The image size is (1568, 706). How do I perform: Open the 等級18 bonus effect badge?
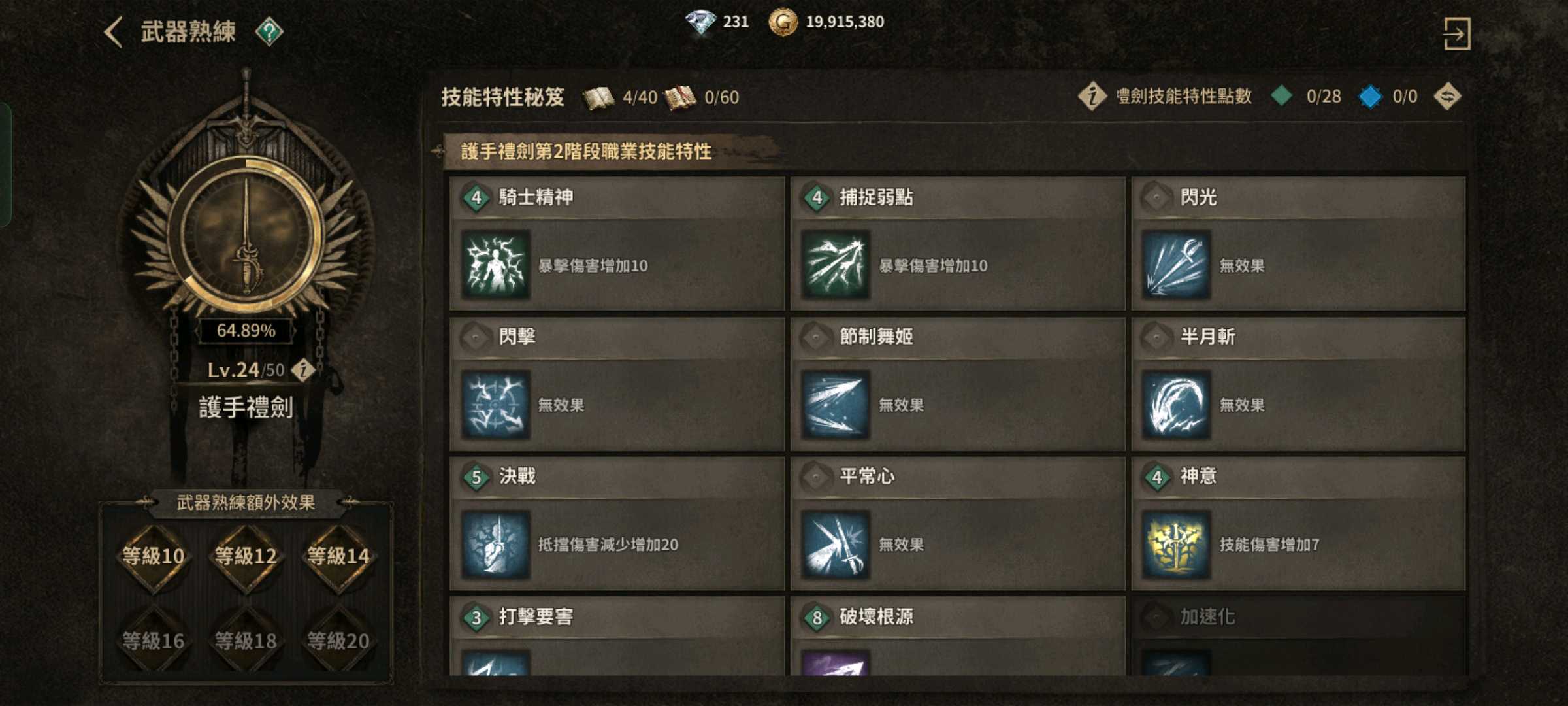246,641
